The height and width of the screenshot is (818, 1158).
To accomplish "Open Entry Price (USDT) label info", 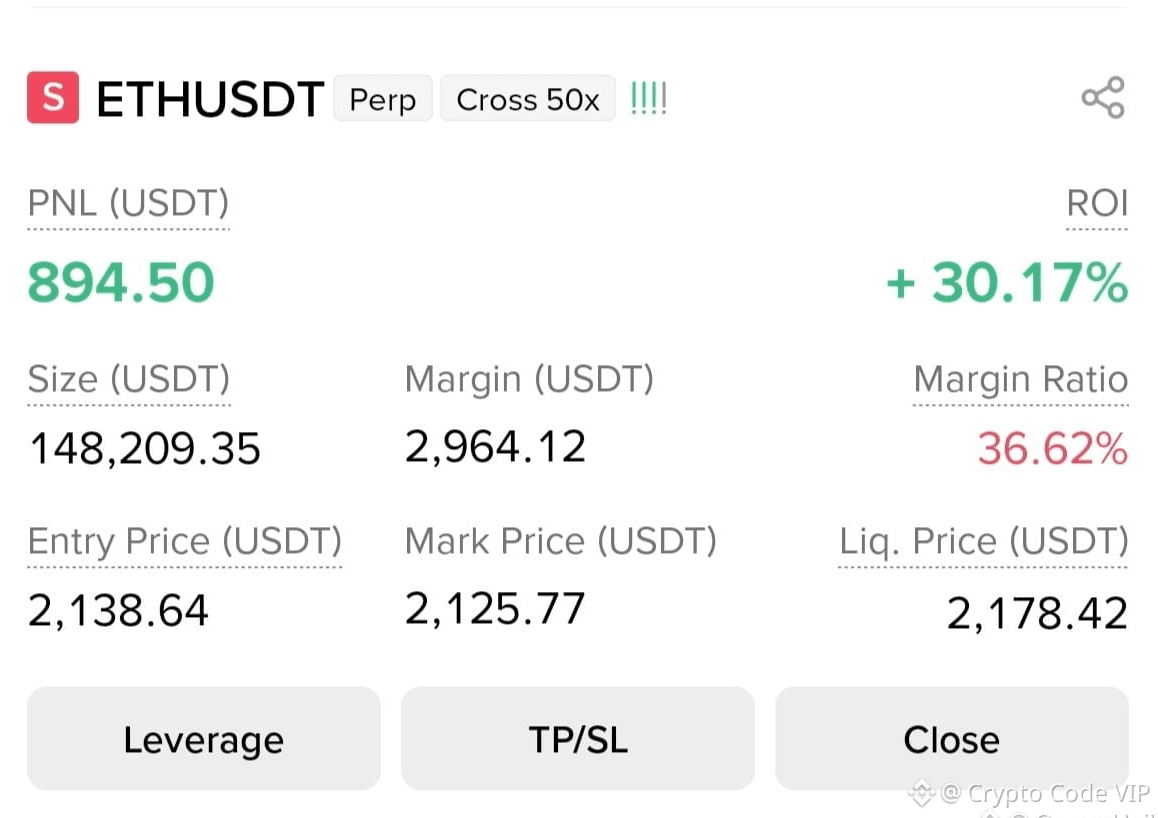I will coord(185,541).
